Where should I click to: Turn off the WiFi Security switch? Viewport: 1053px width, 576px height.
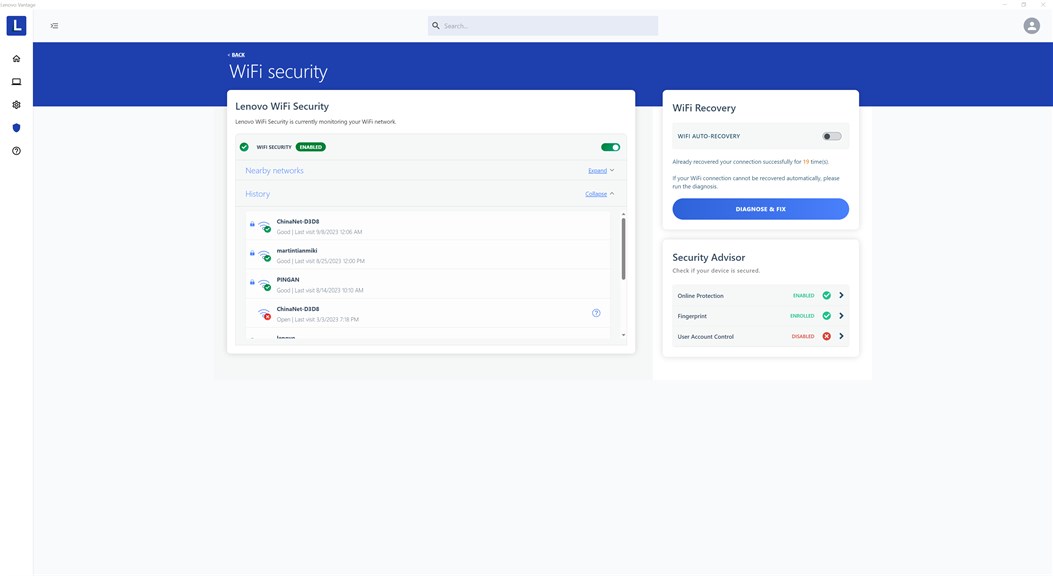[x=610, y=147]
